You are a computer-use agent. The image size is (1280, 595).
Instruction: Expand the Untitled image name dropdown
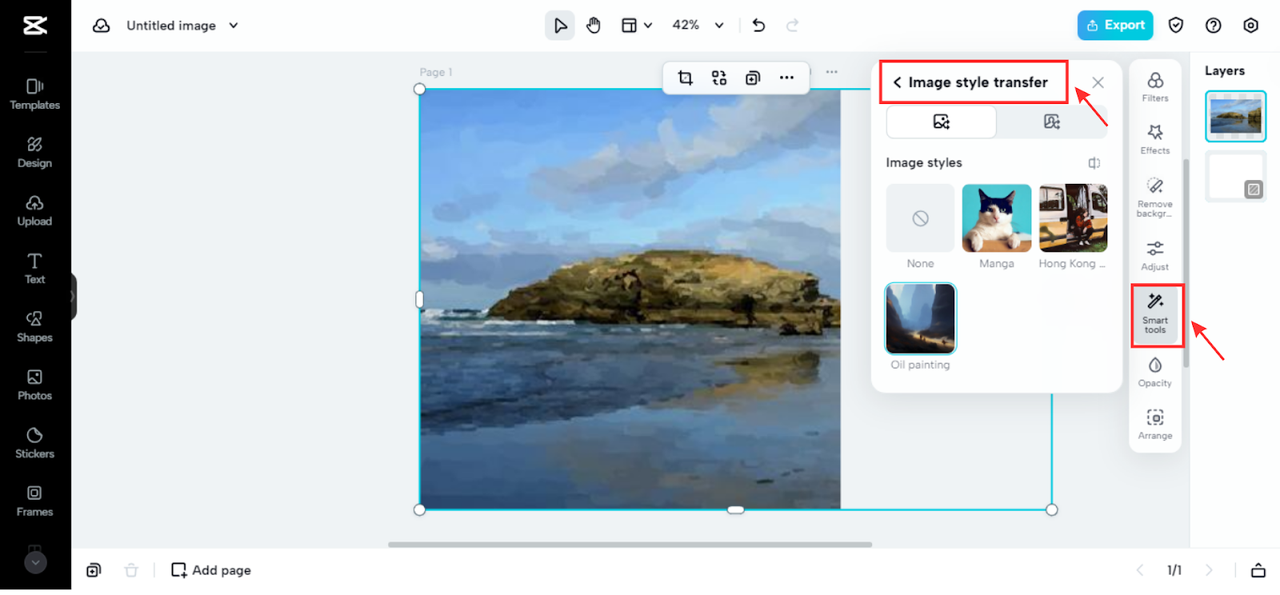coord(234,26)
